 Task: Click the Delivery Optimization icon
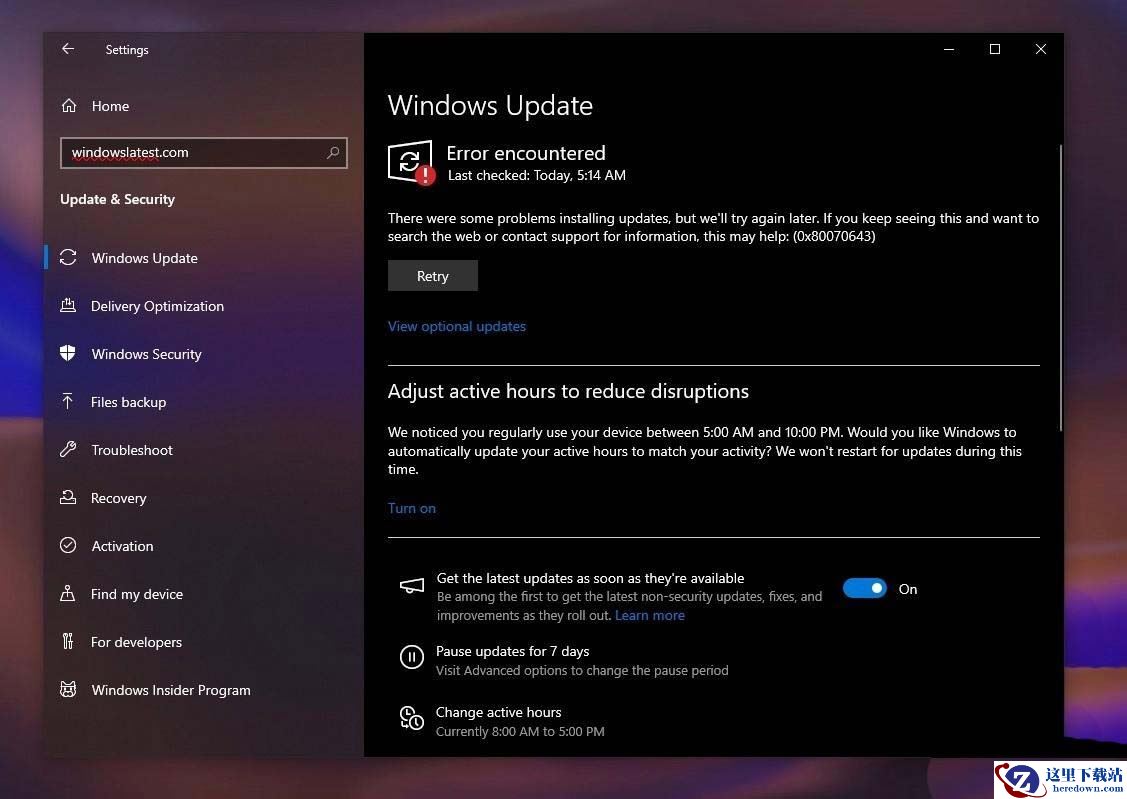(x=68, y=305)
